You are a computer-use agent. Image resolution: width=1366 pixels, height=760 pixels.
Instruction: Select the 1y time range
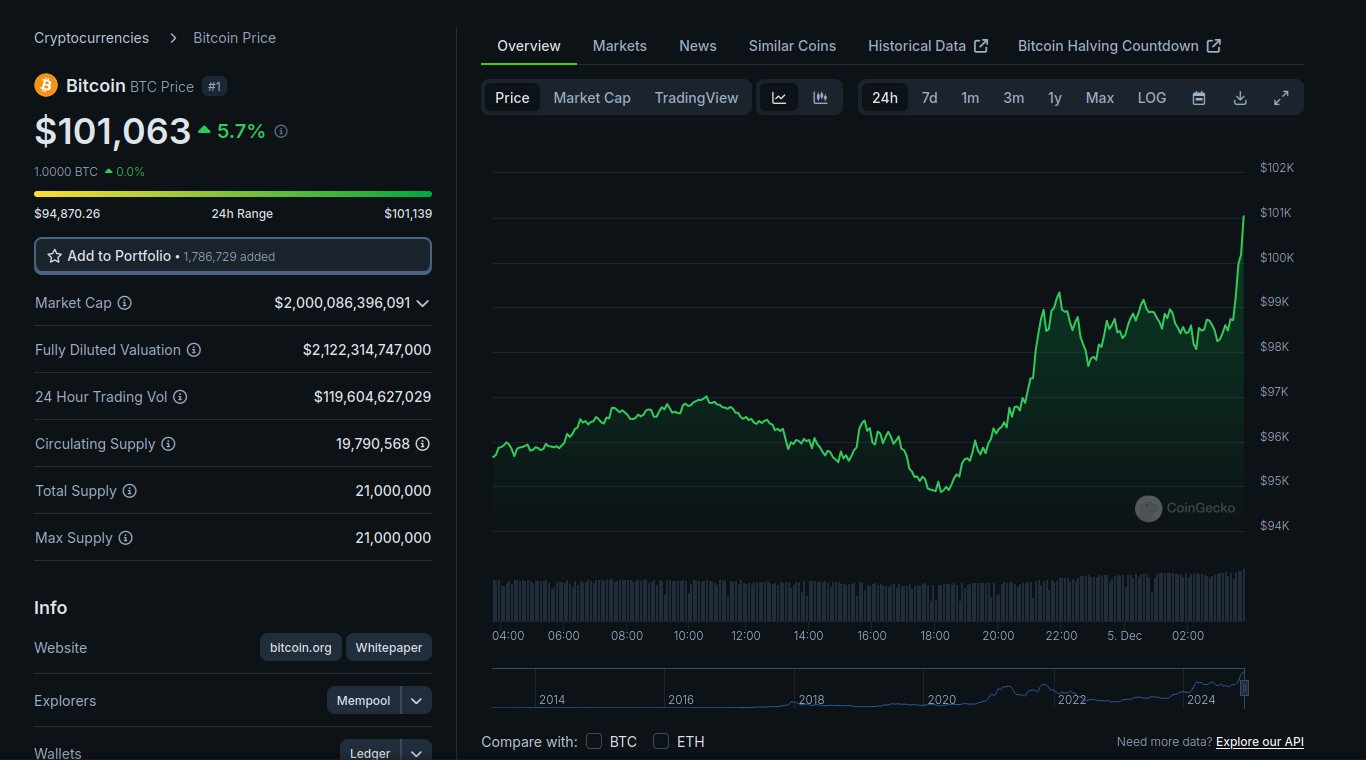point(1055,97)
